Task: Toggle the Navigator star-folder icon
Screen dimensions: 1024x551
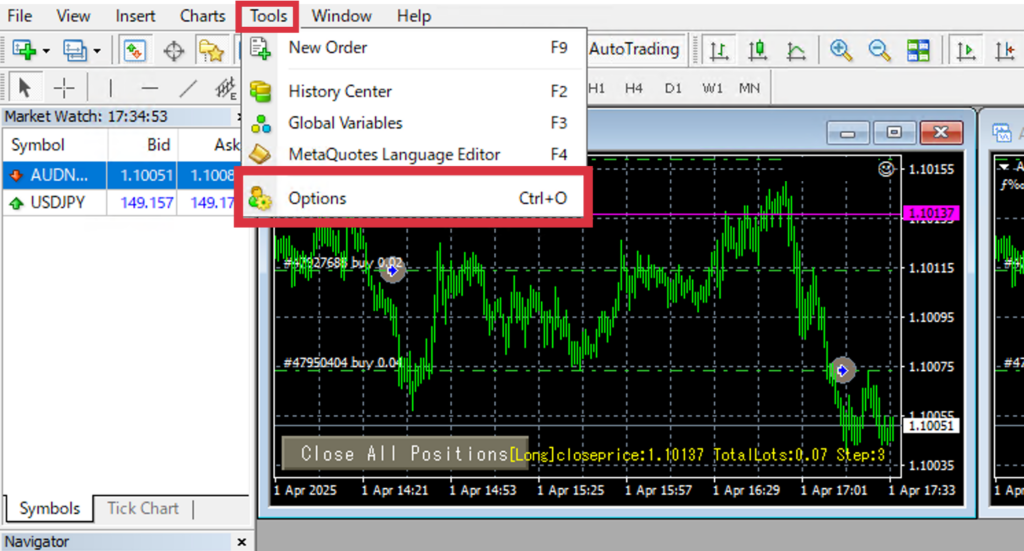Action: coord(211,50)
